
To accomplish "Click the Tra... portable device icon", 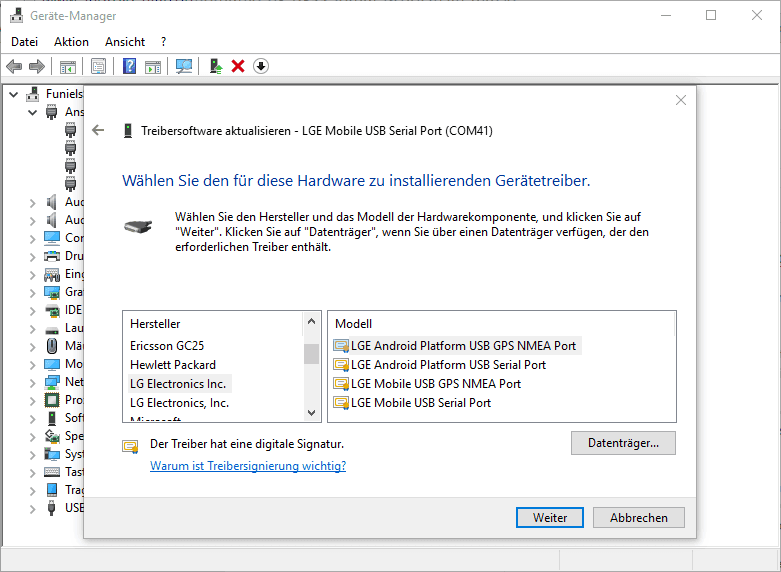I will click(x=52, y=490).
